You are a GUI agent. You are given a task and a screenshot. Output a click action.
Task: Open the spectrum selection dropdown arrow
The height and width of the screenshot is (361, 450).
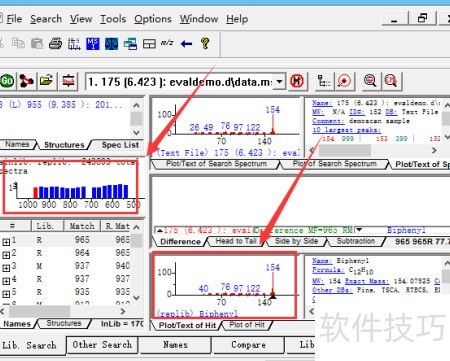click(279, 82)
